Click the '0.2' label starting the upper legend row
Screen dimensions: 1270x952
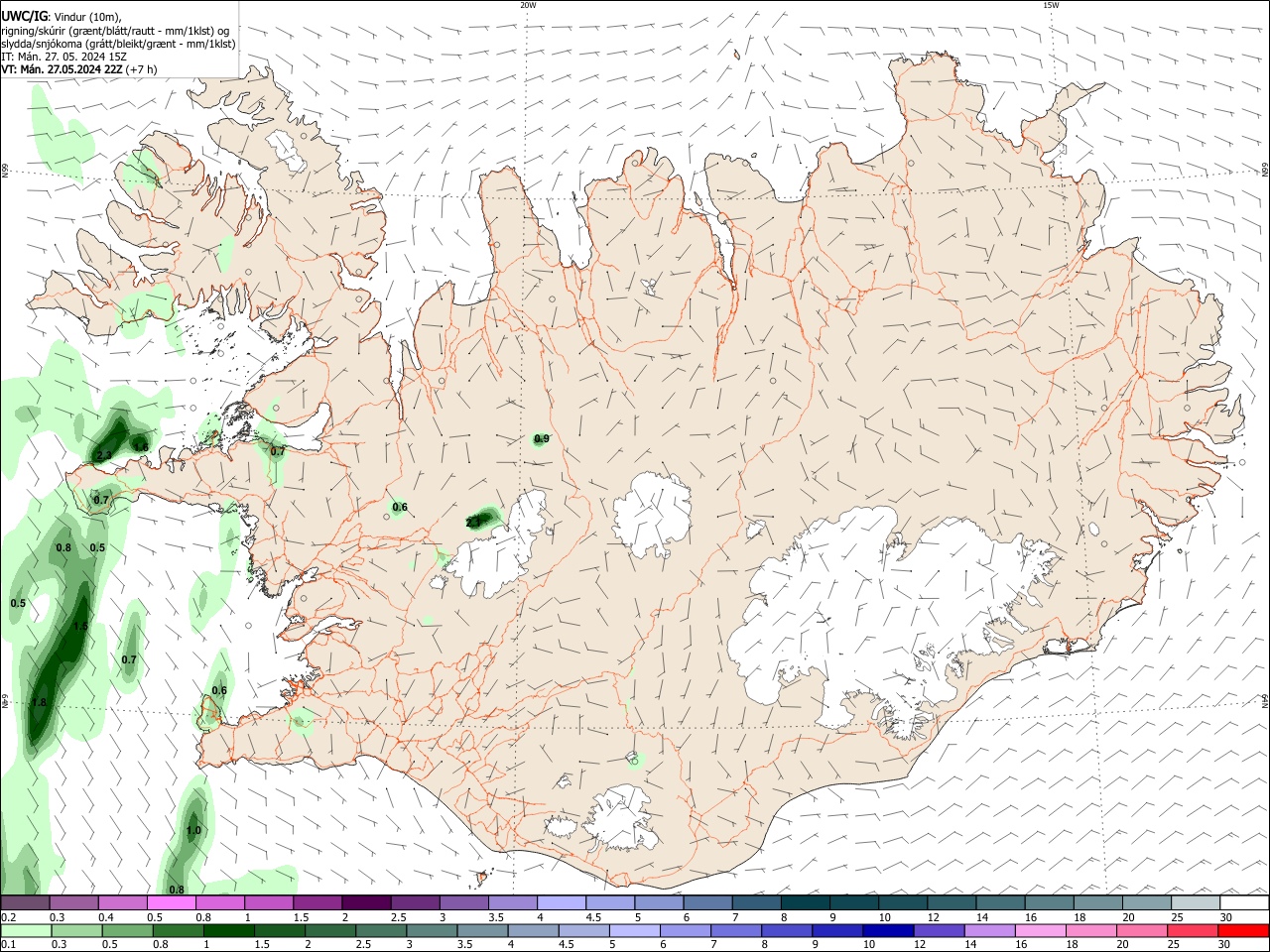click(9, 917)
